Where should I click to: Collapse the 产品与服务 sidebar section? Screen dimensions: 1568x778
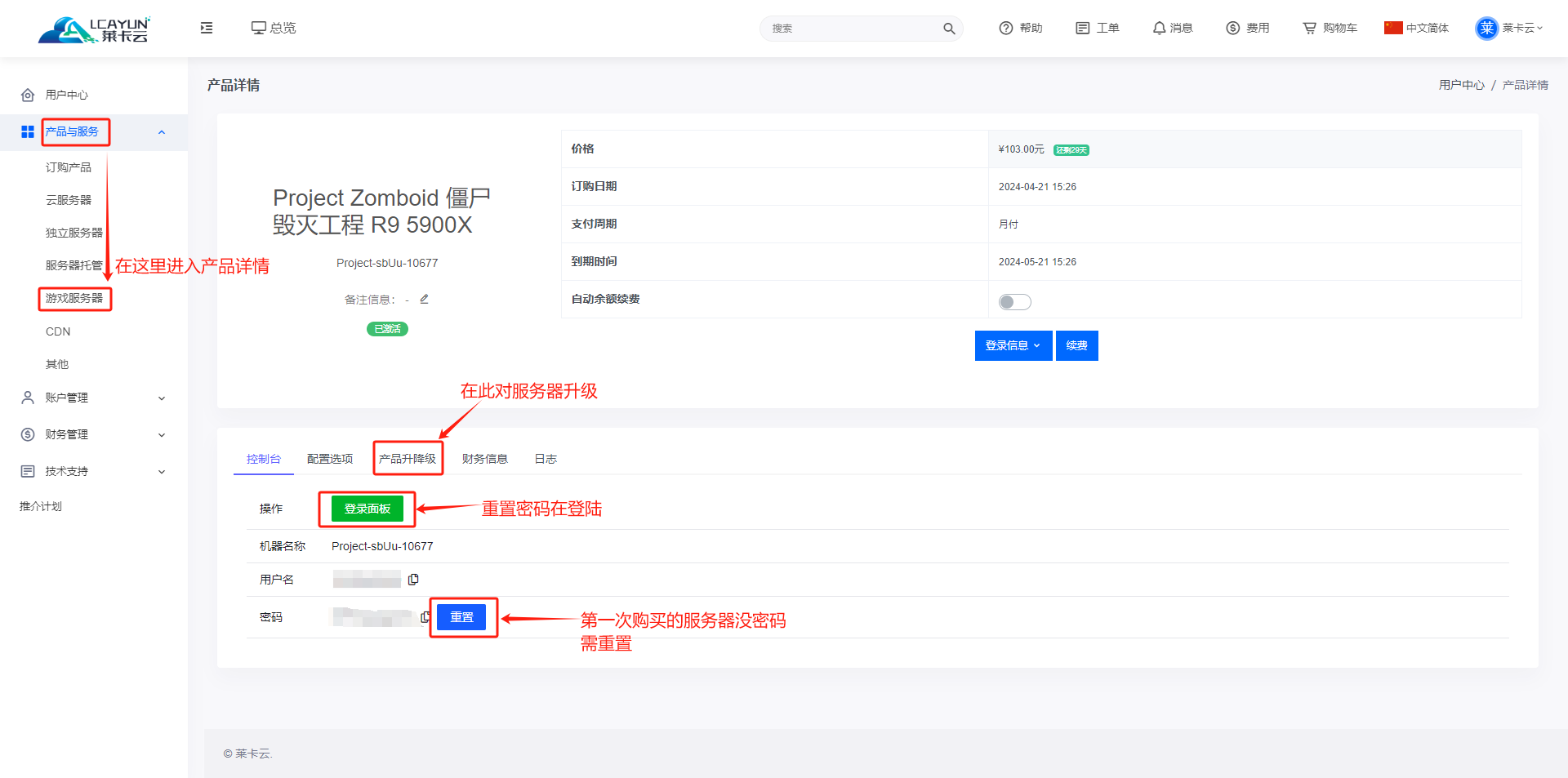pos(162,131)
